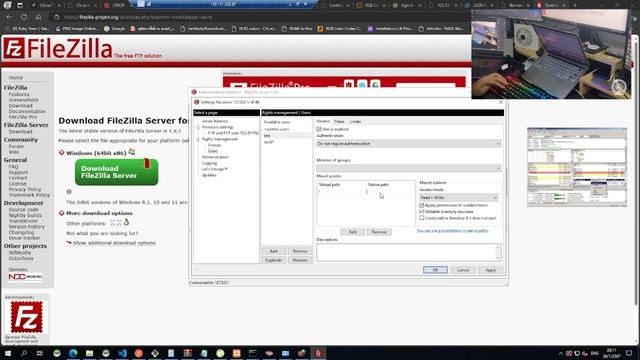Open File Explorer from taskbar
The image size is (640, 360).
pos(89,353)
